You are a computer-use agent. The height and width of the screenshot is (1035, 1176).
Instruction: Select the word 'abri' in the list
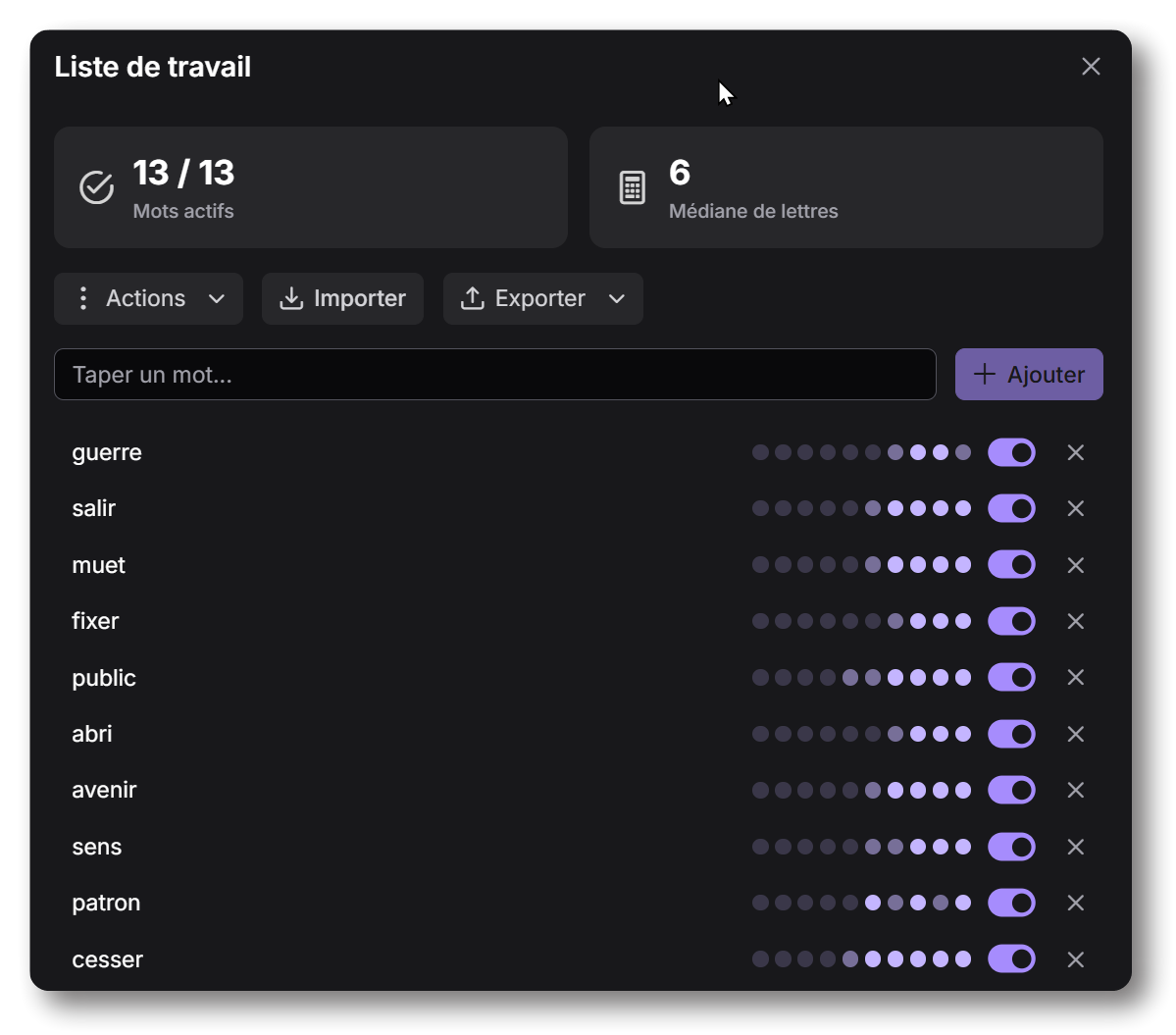(92, 734)
